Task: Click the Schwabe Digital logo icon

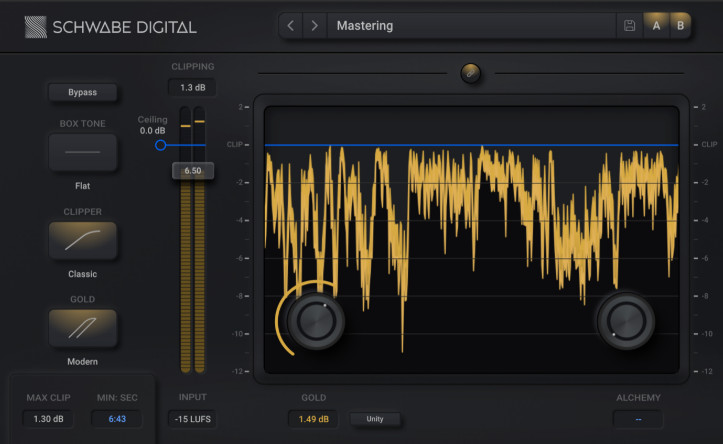Action: tap(36, 27)
